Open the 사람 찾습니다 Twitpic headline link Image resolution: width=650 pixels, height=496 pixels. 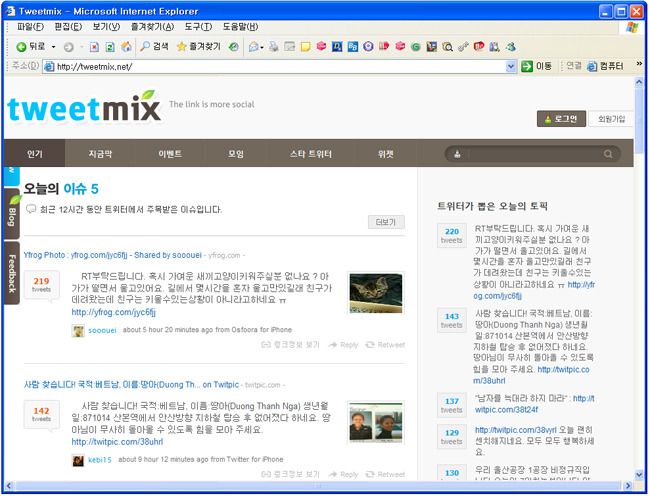coord(131,385)
